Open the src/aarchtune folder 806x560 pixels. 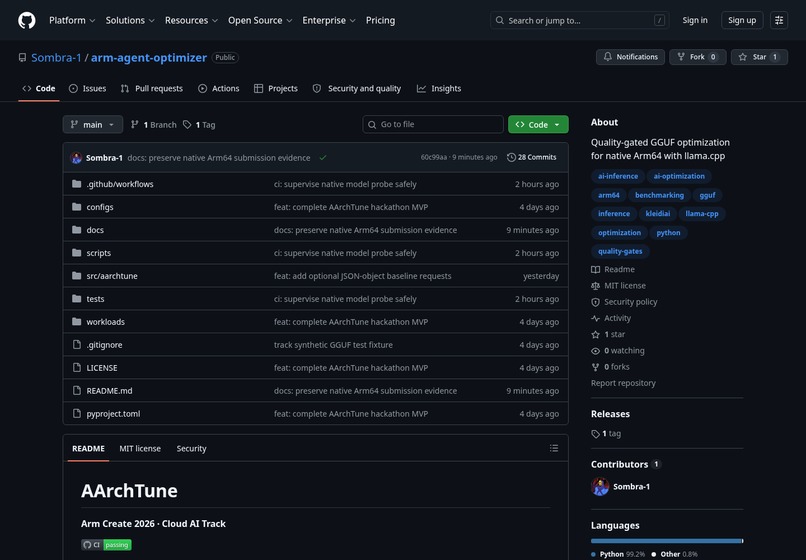112,276
